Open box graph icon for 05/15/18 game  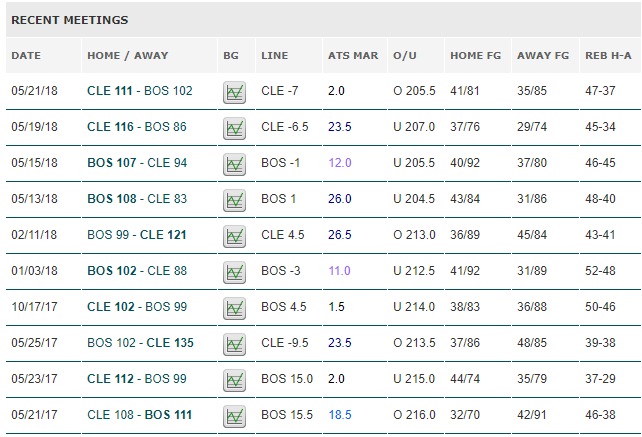234,164
